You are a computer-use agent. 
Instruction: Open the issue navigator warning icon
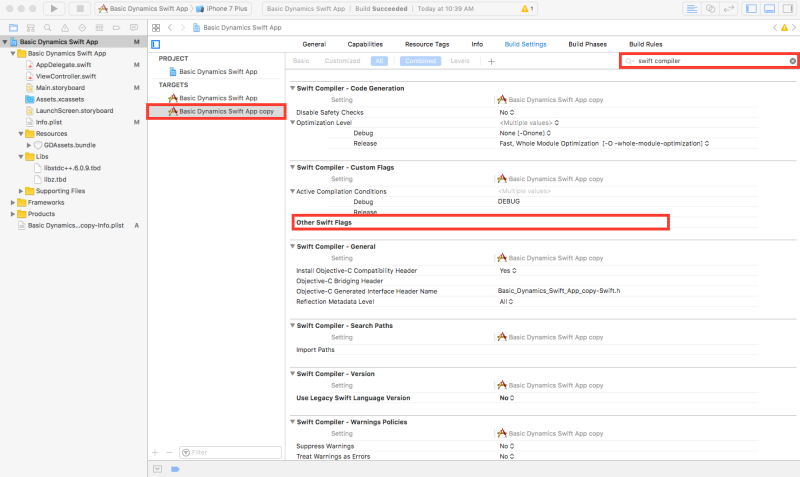coord(65,28)
